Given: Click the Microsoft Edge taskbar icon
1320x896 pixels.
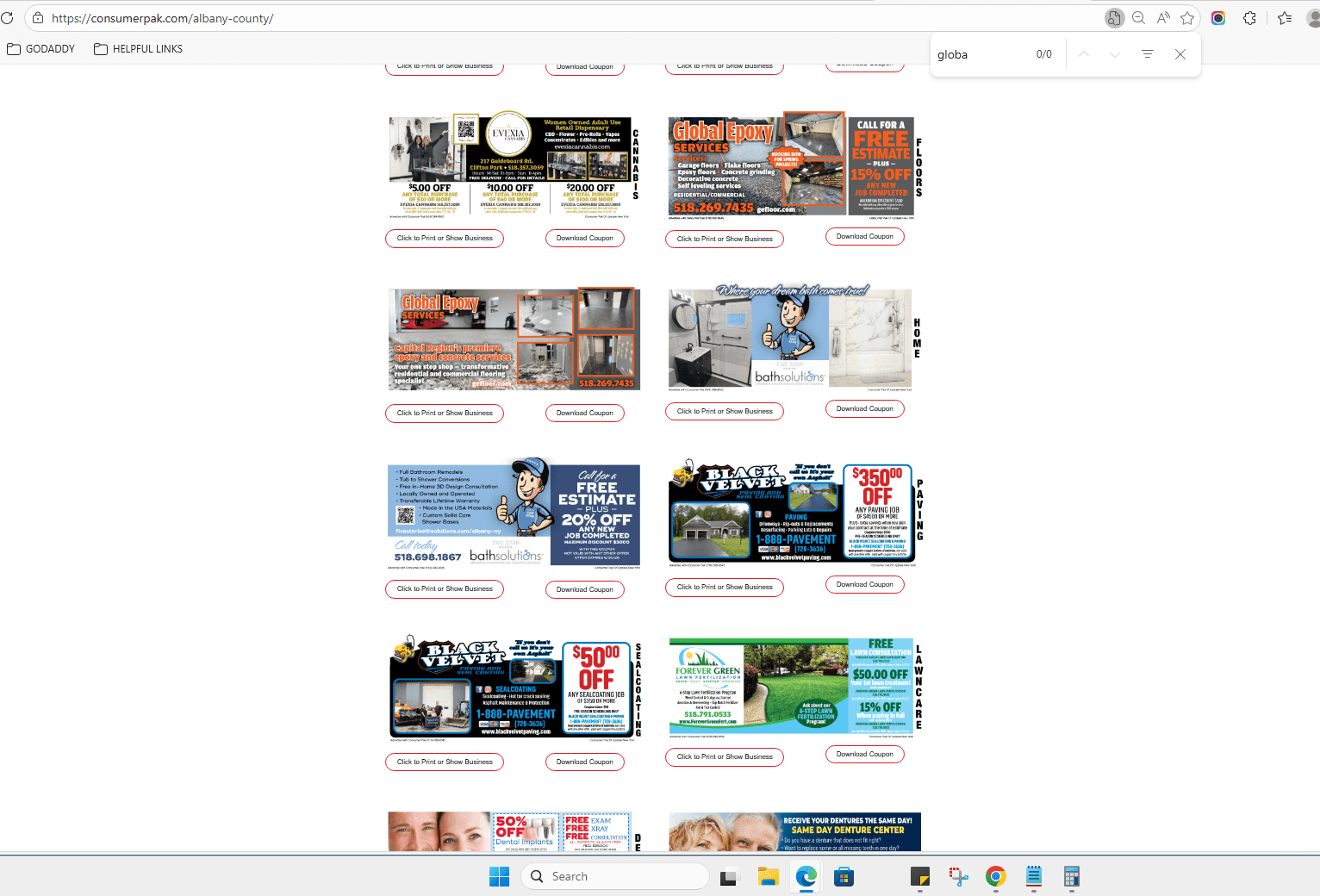Looking at the screenshot, I should coord(806,876).
